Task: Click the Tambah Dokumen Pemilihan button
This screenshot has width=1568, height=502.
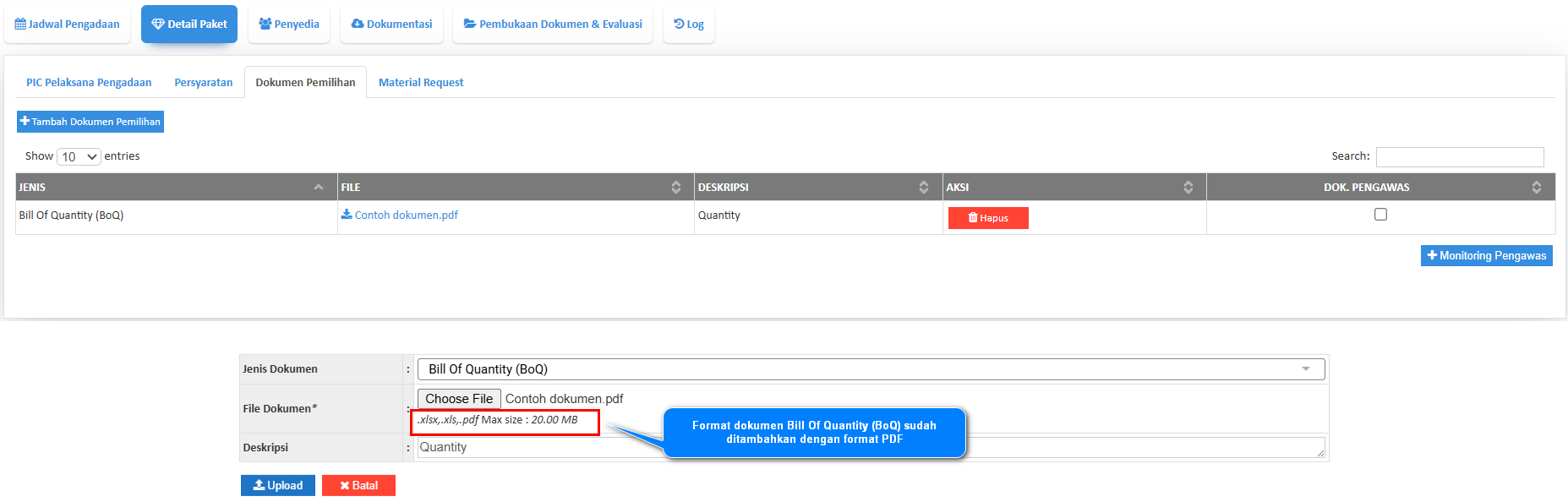Action: [90, 122]
